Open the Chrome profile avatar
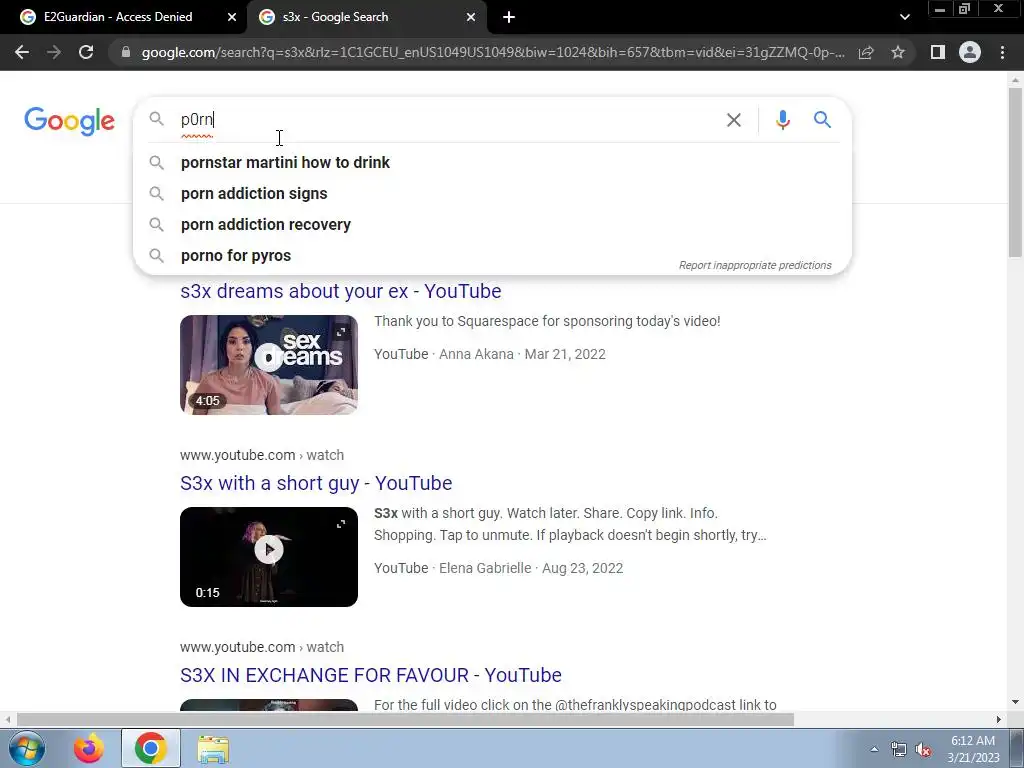This screenshot has width=1024, height=768. tap(970, 52)
